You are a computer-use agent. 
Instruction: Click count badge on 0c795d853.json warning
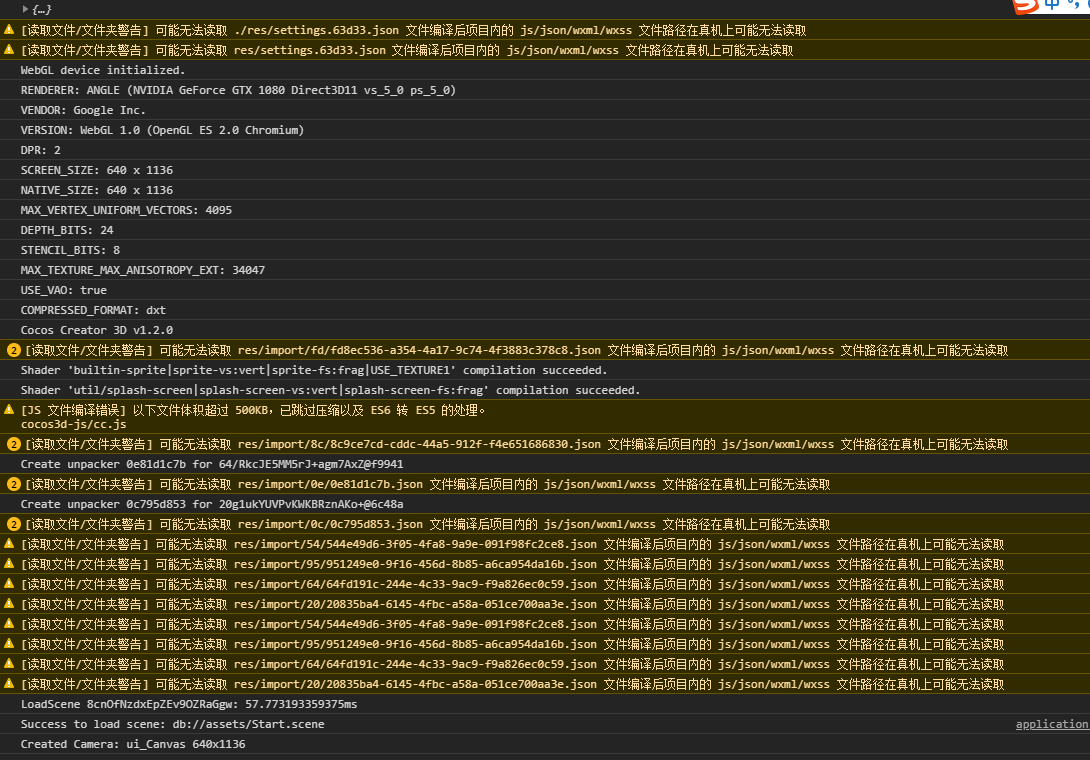14,524
